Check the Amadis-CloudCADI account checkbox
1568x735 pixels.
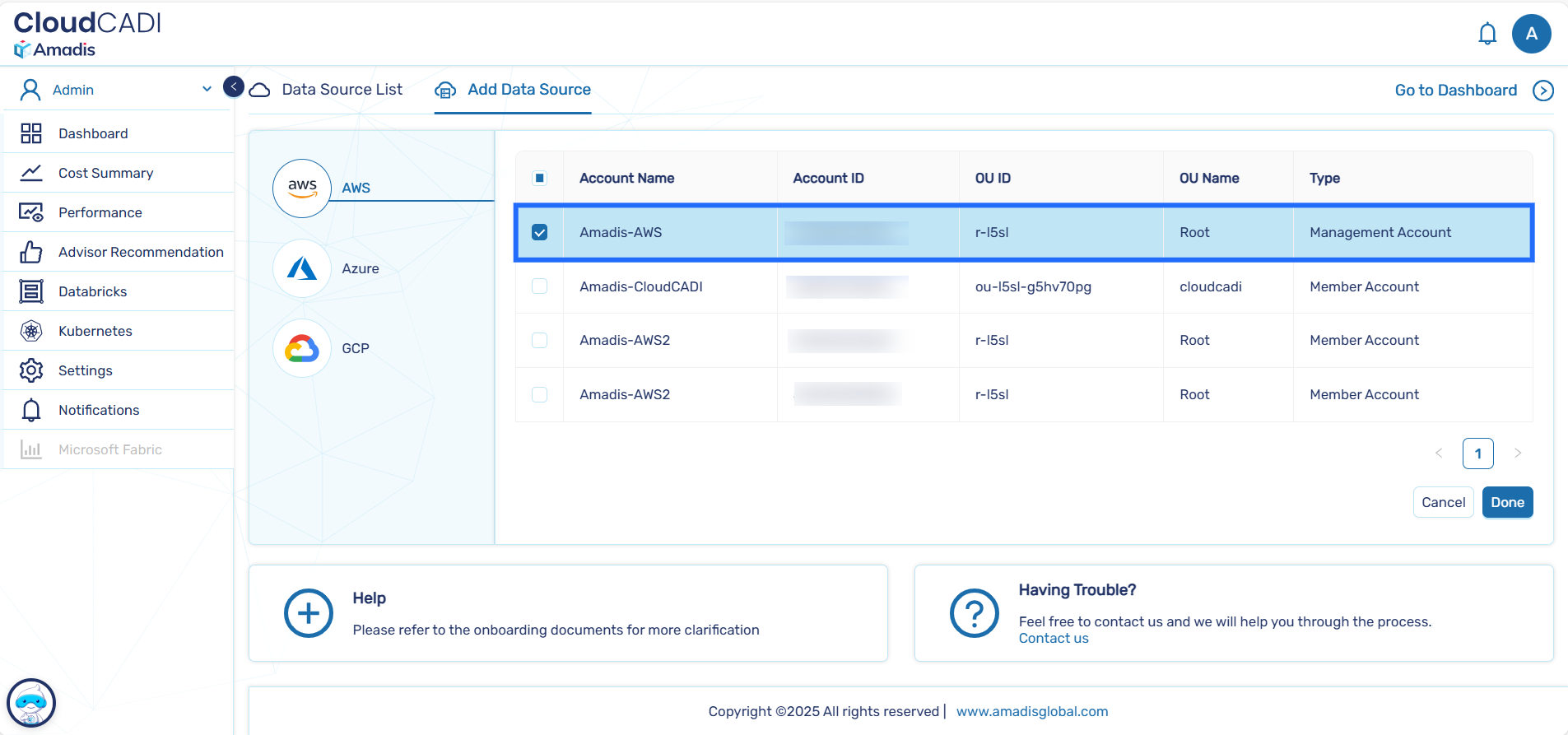click(x=539, y=286)
